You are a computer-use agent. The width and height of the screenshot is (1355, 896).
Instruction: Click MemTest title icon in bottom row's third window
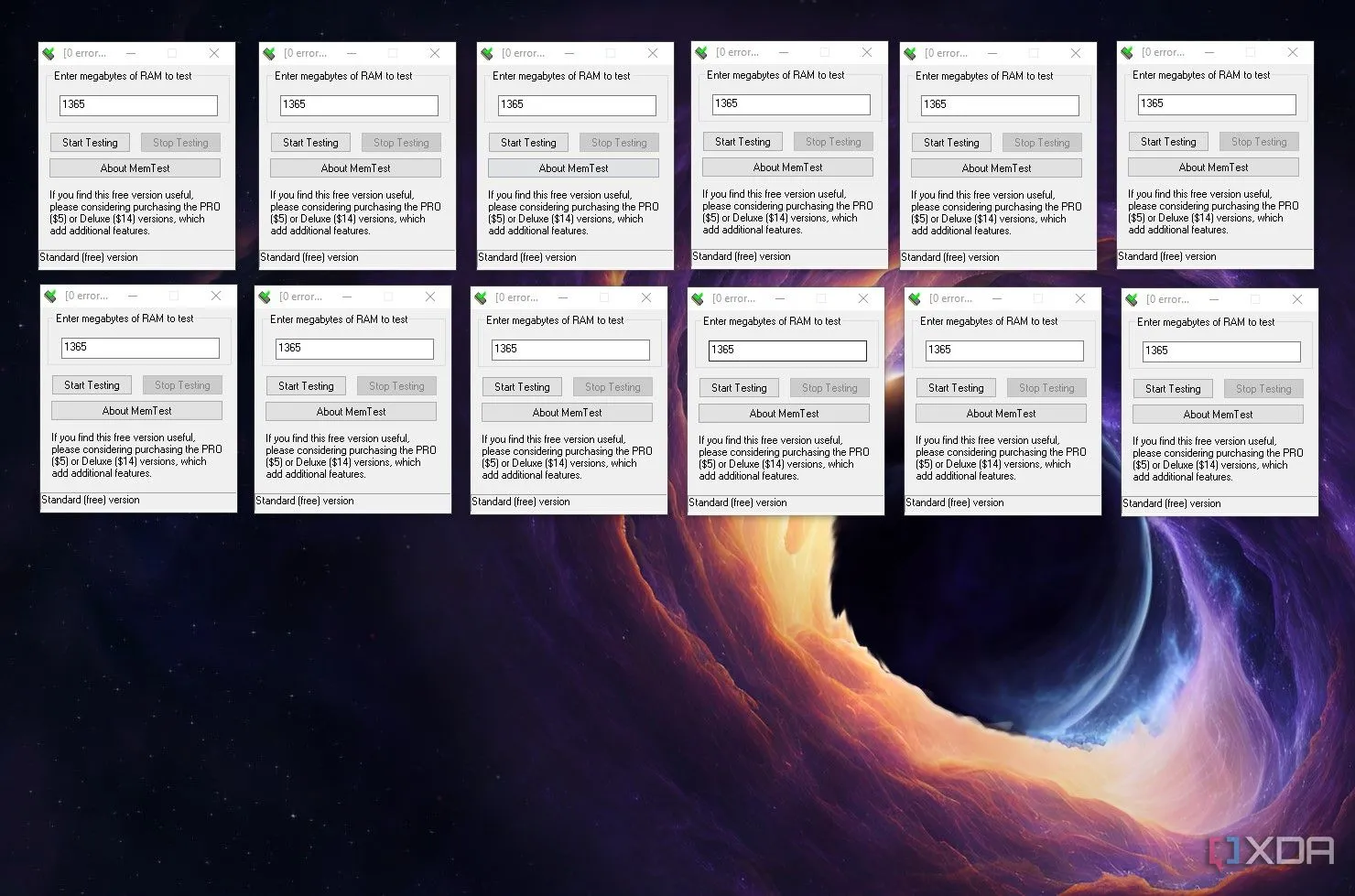click(482, 298)
